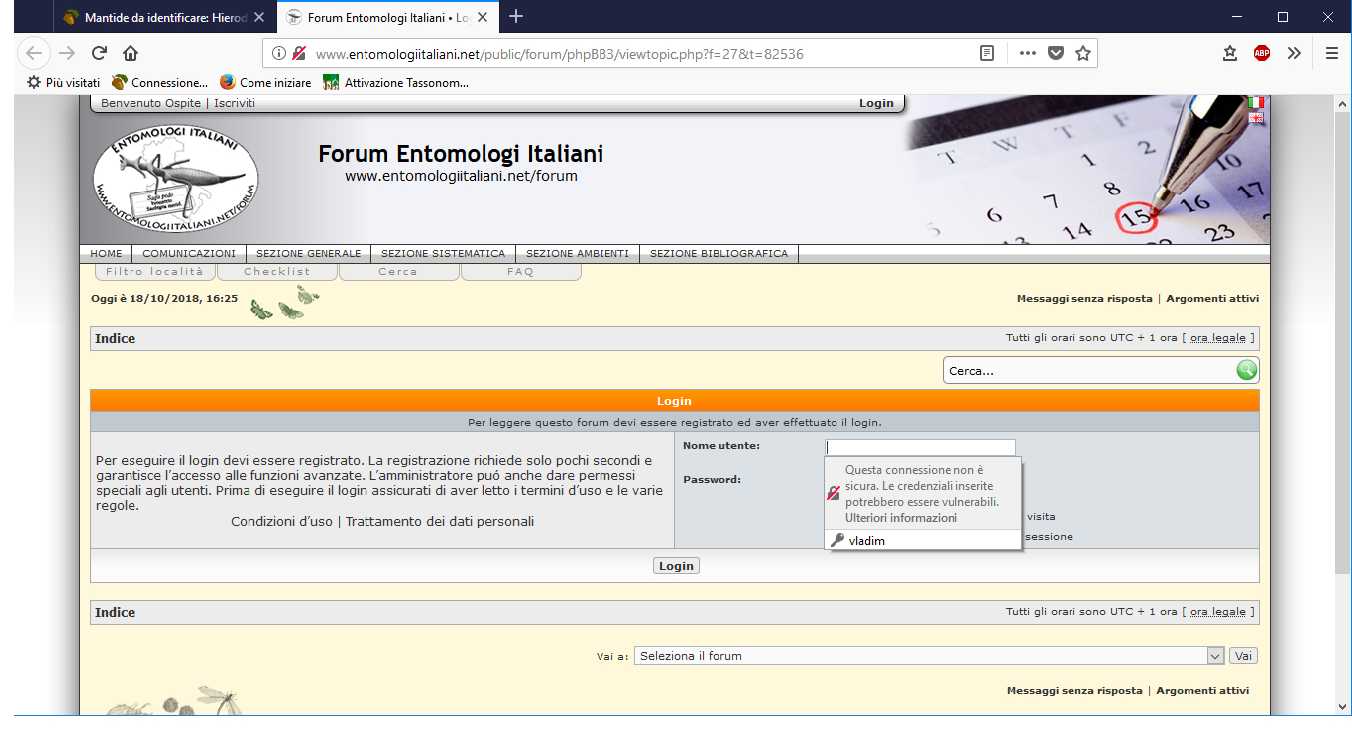Open the Checklist tab
Screen dimensions: 1352x735
click(x=277, y=272)
